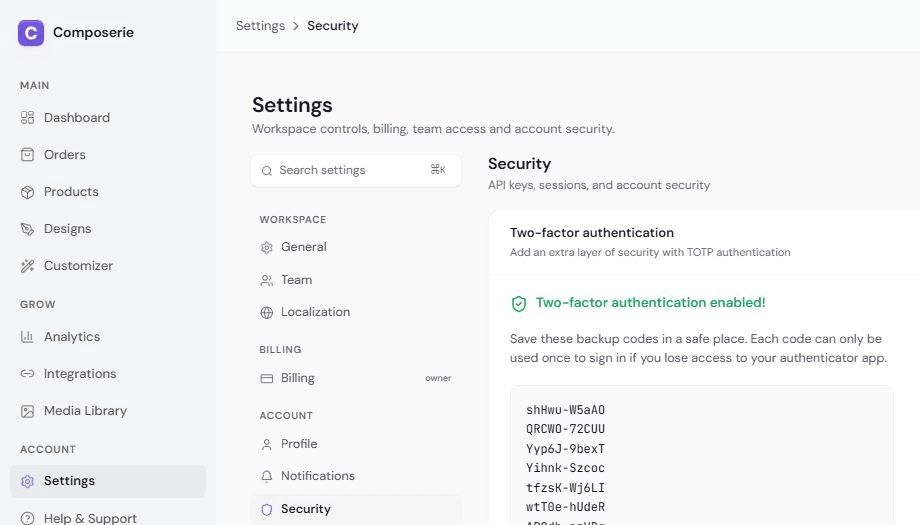Image resolution: width=920 pixels, height=525 pixels.
Task: Click the Integrations link icon
Action: click(x=27, y=374)
